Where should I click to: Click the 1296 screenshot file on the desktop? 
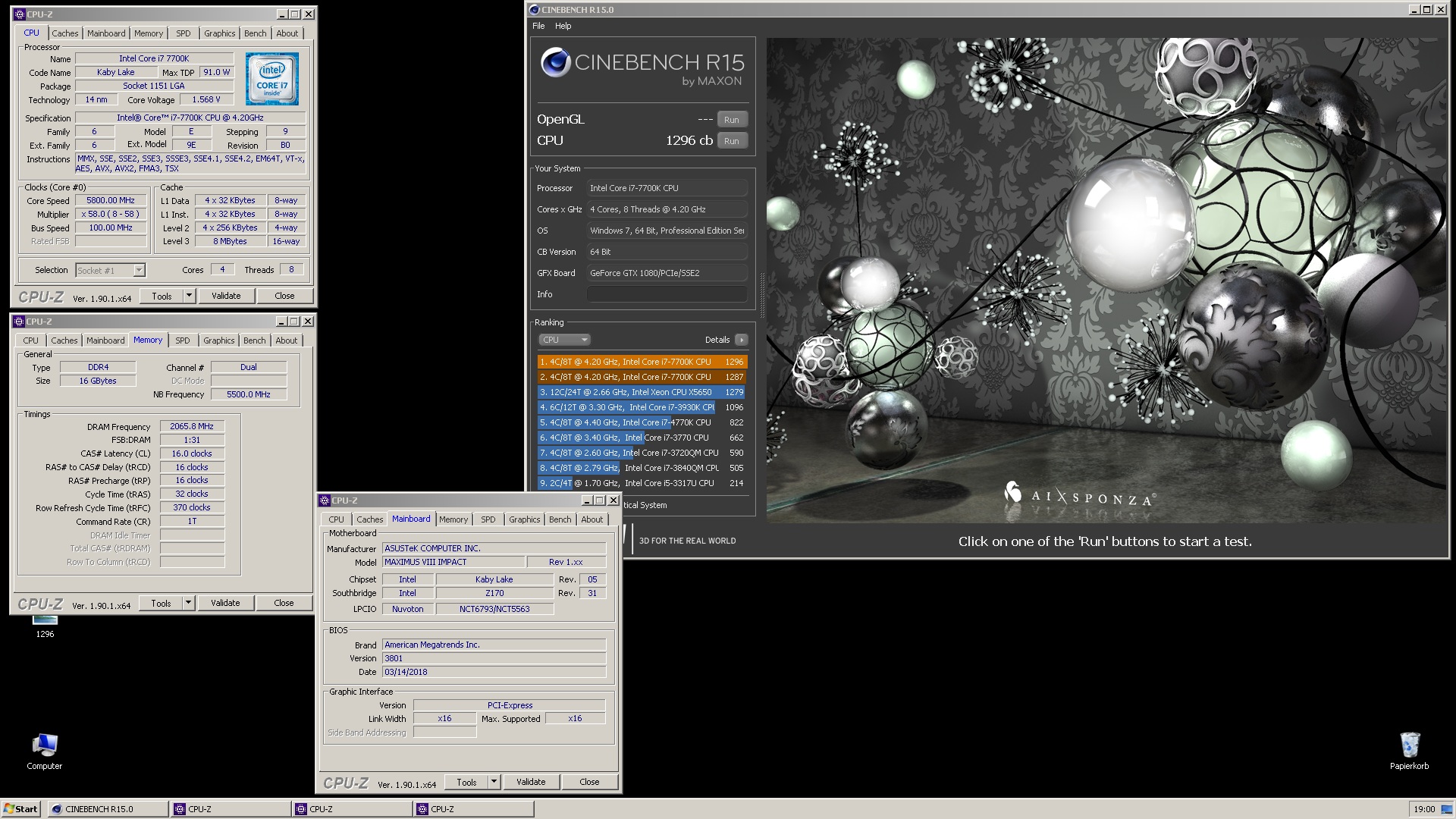pyautogui.click(x=45, y=626)
